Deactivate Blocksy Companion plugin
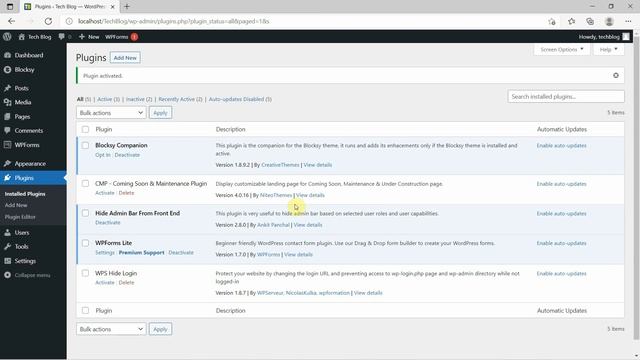Image resolution: width=640 pixels, height=360 pixels. 127,155
